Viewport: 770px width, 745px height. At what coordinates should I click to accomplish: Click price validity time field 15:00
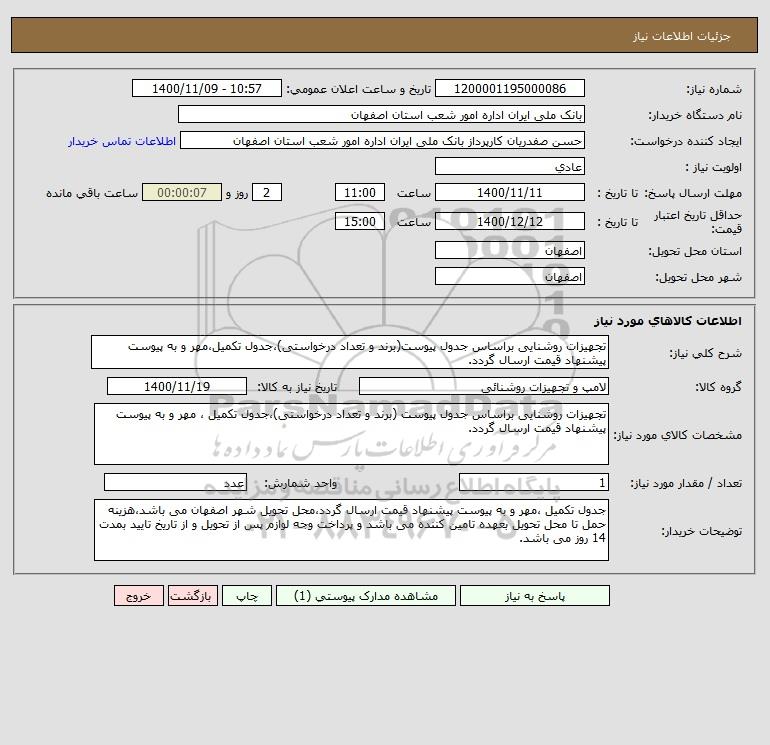point(360,221)
